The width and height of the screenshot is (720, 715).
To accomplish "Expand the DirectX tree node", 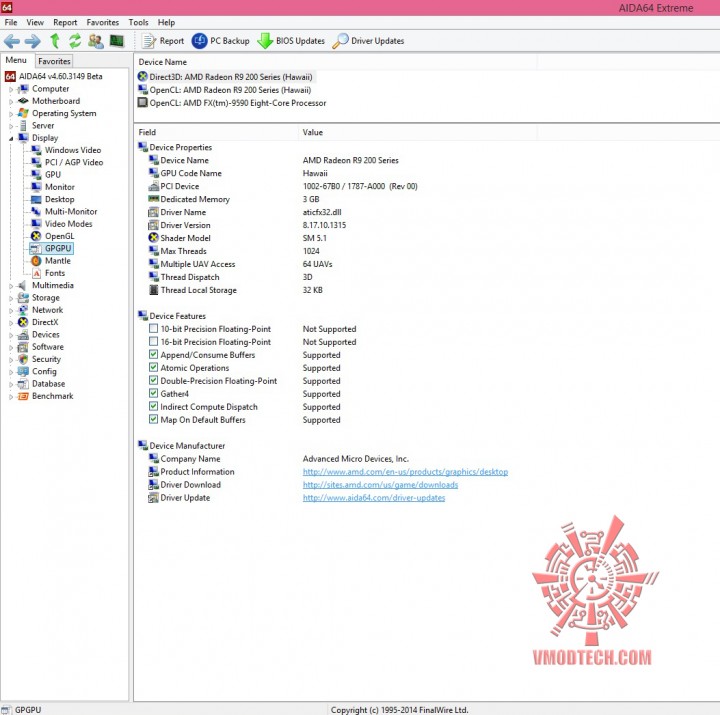I will [x=11, y=323].
